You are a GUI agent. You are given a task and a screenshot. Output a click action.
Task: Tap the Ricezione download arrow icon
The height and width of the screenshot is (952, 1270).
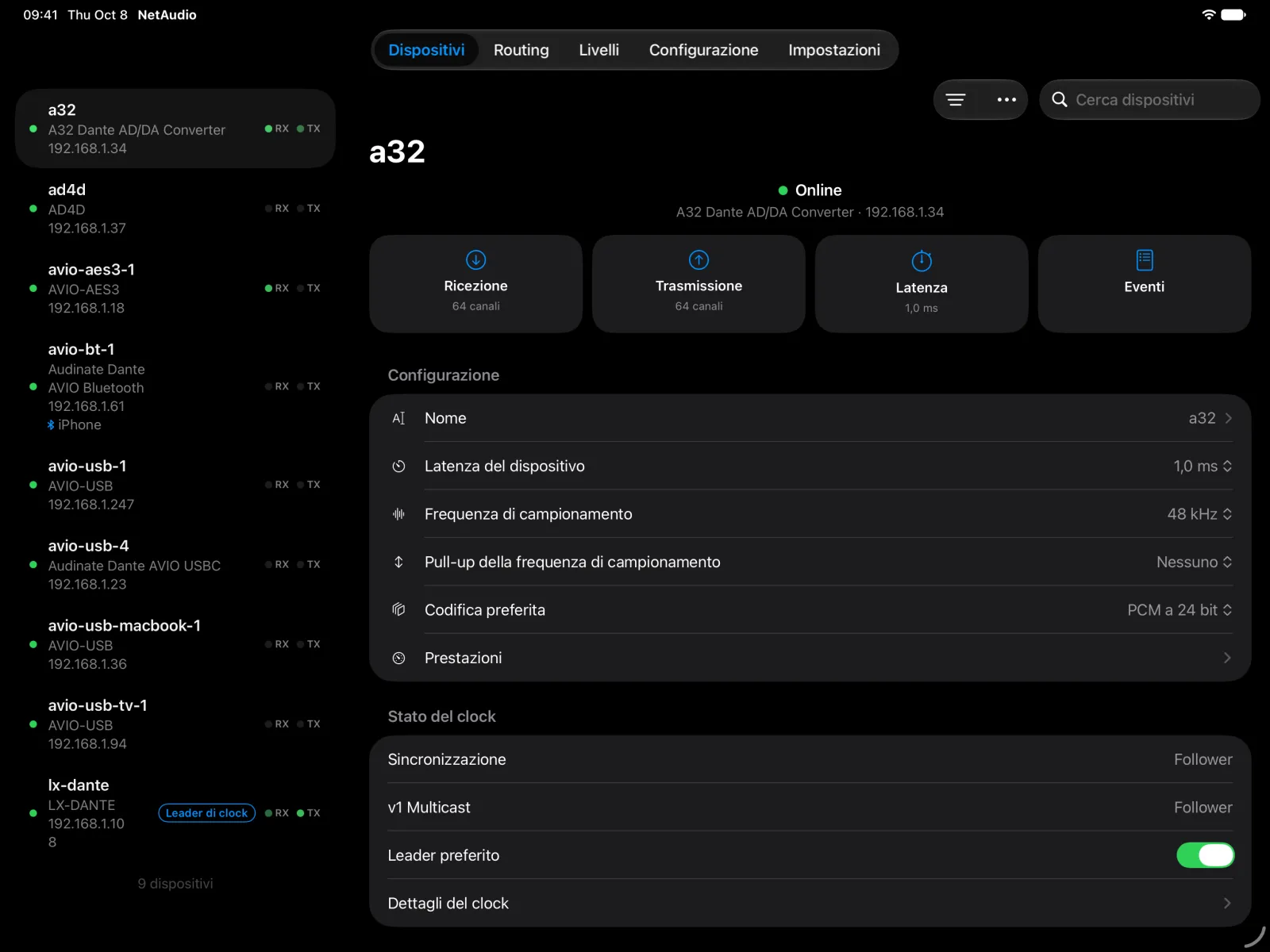pyautogui.click(x=475, y=259)
